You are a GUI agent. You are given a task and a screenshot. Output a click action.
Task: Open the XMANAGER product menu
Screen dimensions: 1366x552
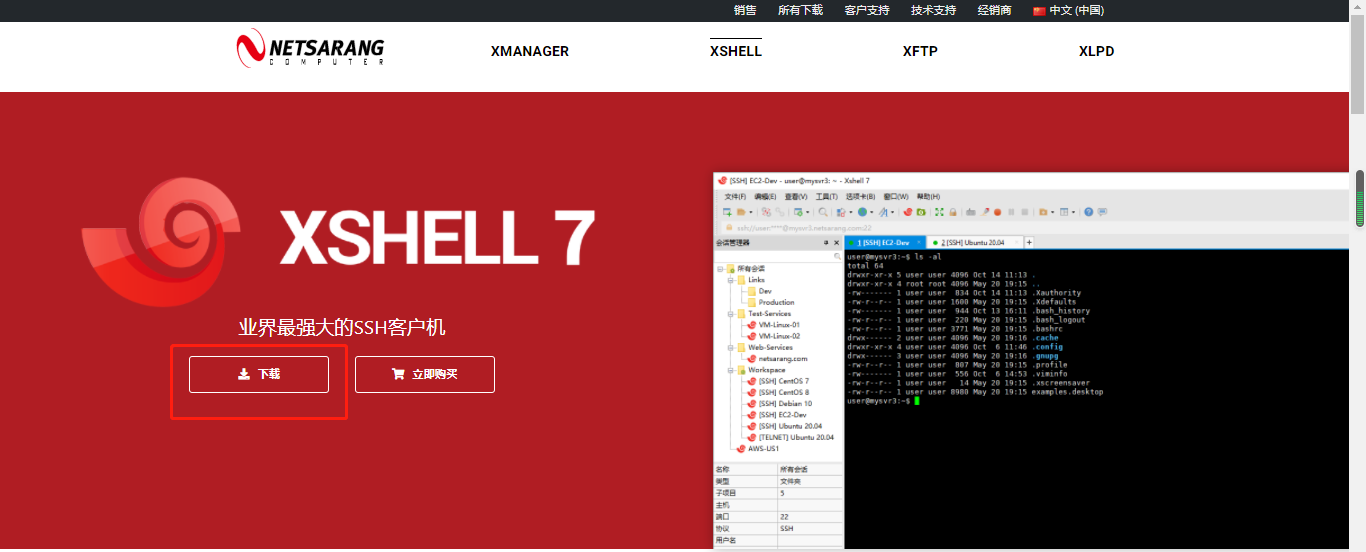[x=530, y=51]
